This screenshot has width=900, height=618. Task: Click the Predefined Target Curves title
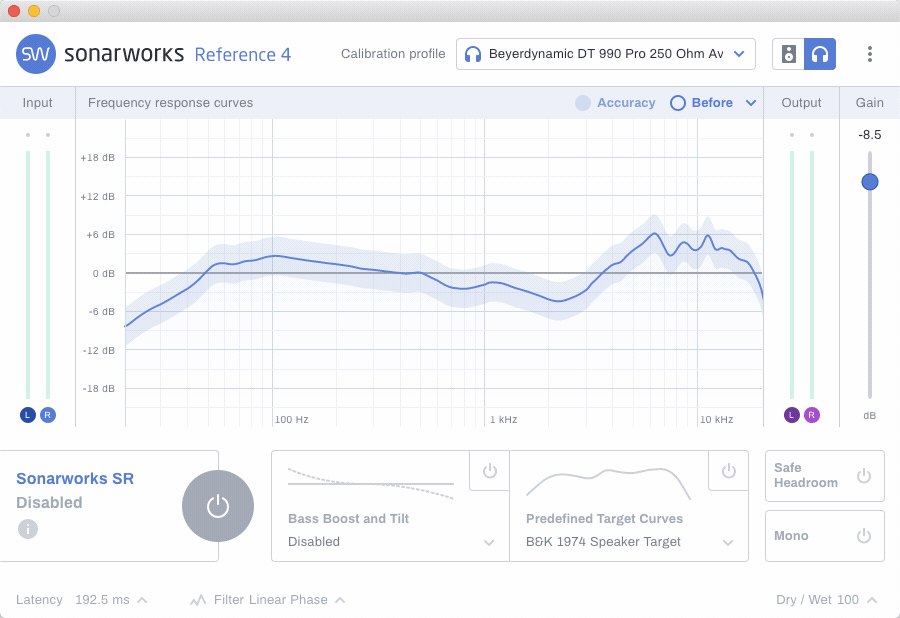604,519
